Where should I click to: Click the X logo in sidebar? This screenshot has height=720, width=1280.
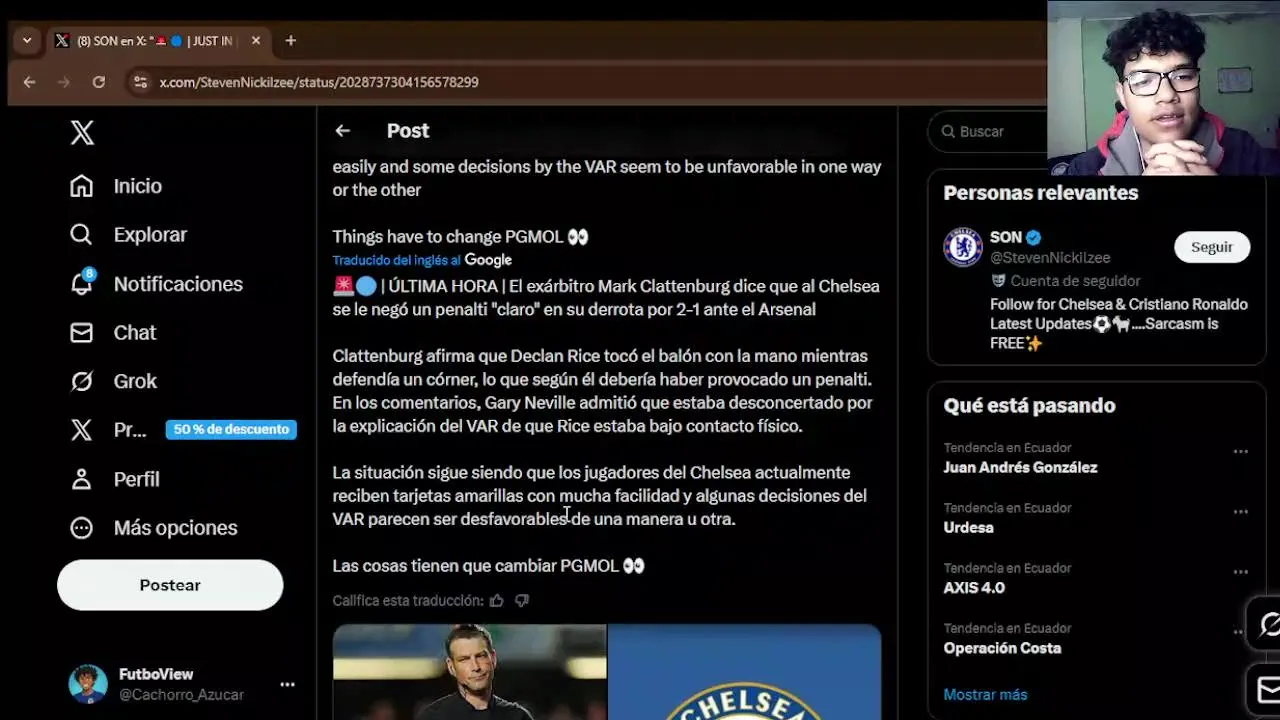coord(82,132)
